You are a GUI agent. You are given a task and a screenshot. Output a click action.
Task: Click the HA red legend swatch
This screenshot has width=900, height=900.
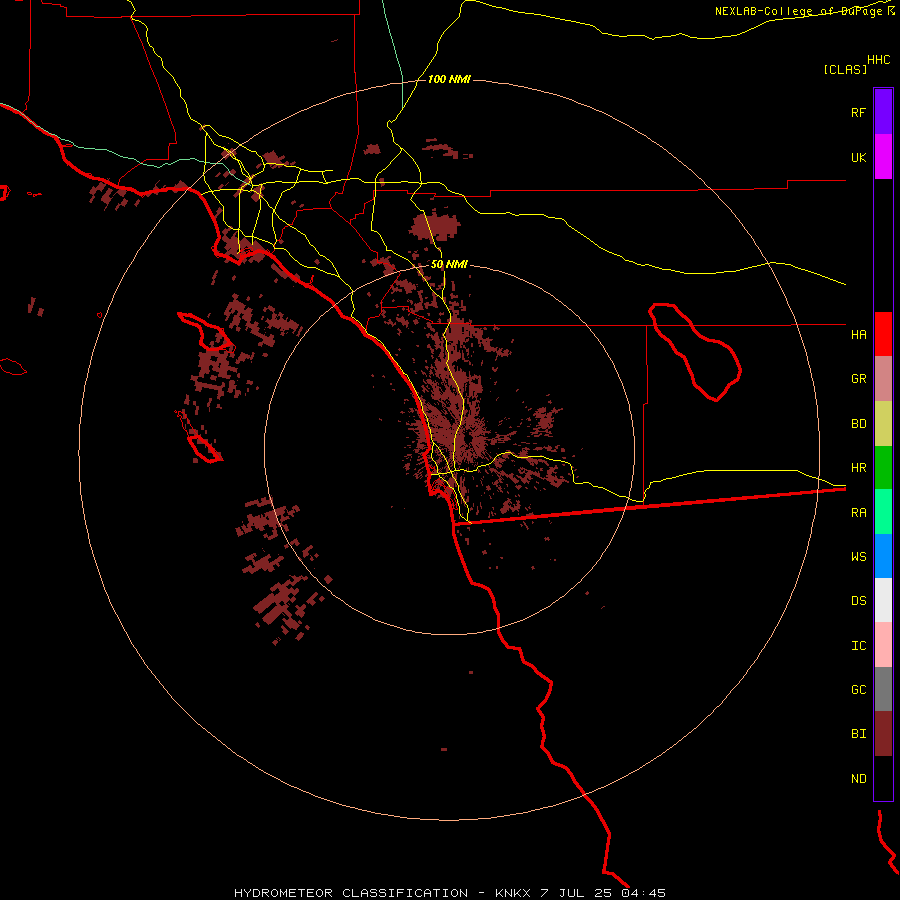tap(883, 334)
